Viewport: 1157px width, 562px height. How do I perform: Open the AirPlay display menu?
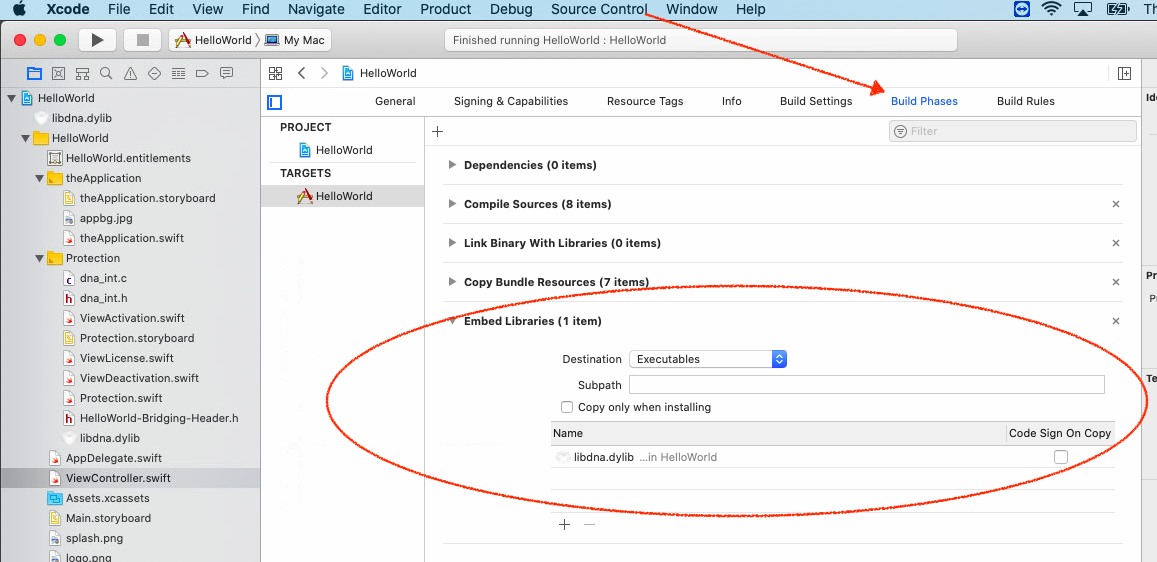(1082, 10)
